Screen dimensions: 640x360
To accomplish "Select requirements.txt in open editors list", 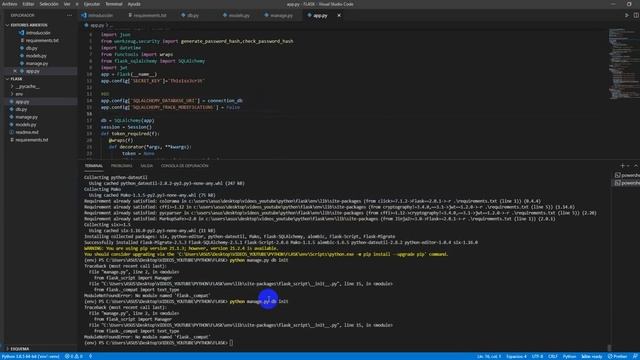I will 42,40.
